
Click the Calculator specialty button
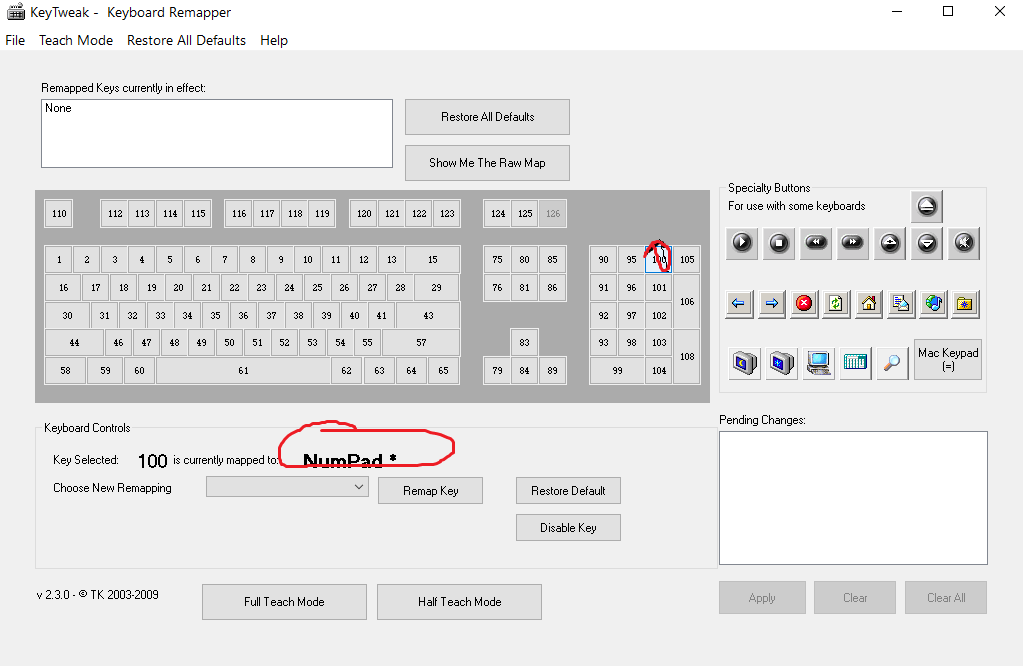(x=854, y=362)
